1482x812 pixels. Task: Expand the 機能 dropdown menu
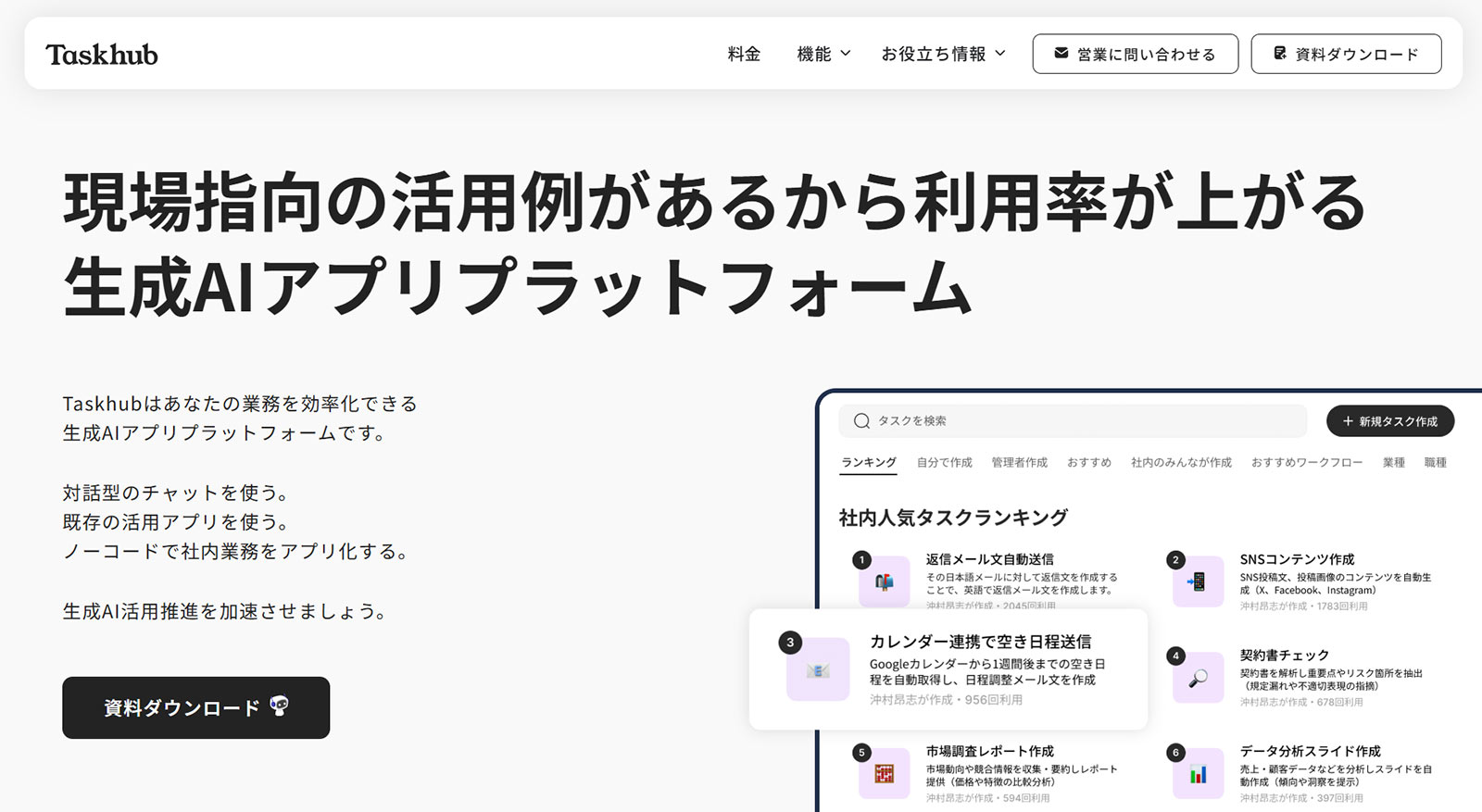(x=823, y=55)
